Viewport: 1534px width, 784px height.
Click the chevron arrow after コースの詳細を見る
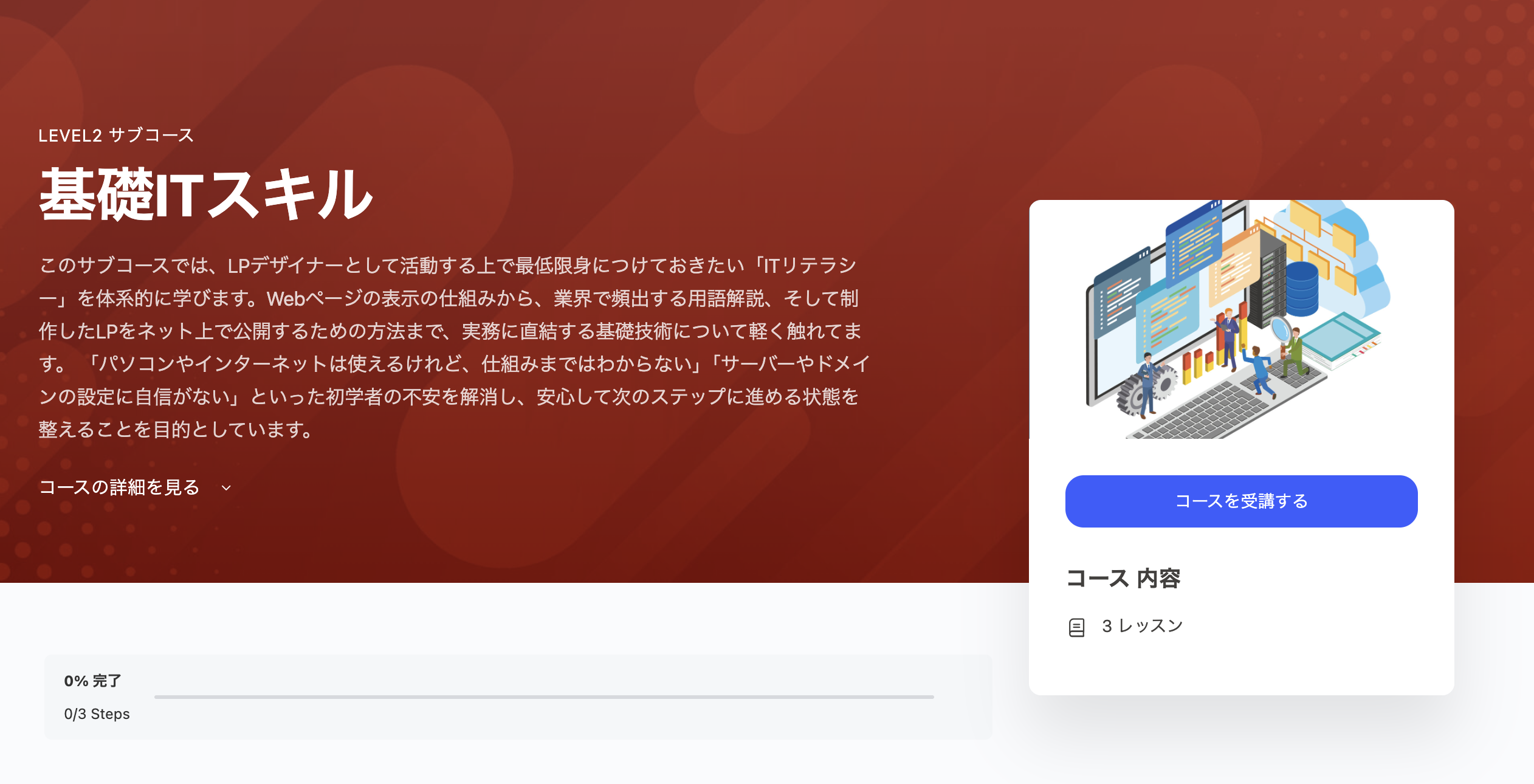click(226, 488)
